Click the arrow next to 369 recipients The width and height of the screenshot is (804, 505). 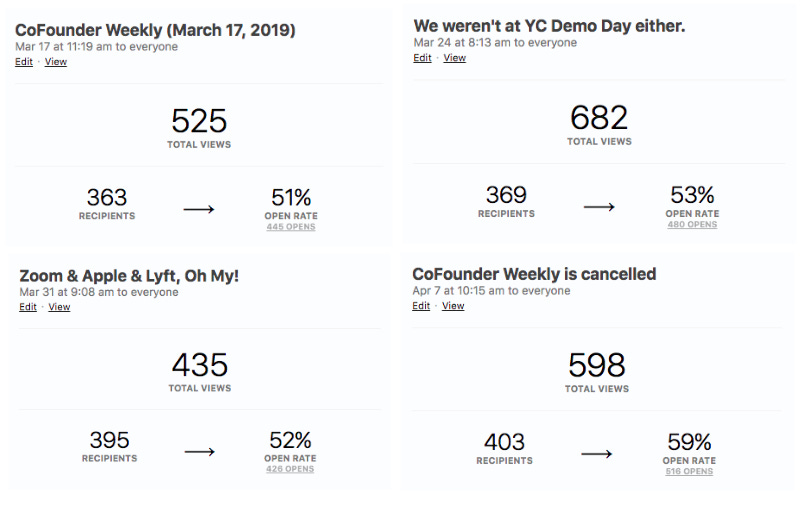coord(599,206)
